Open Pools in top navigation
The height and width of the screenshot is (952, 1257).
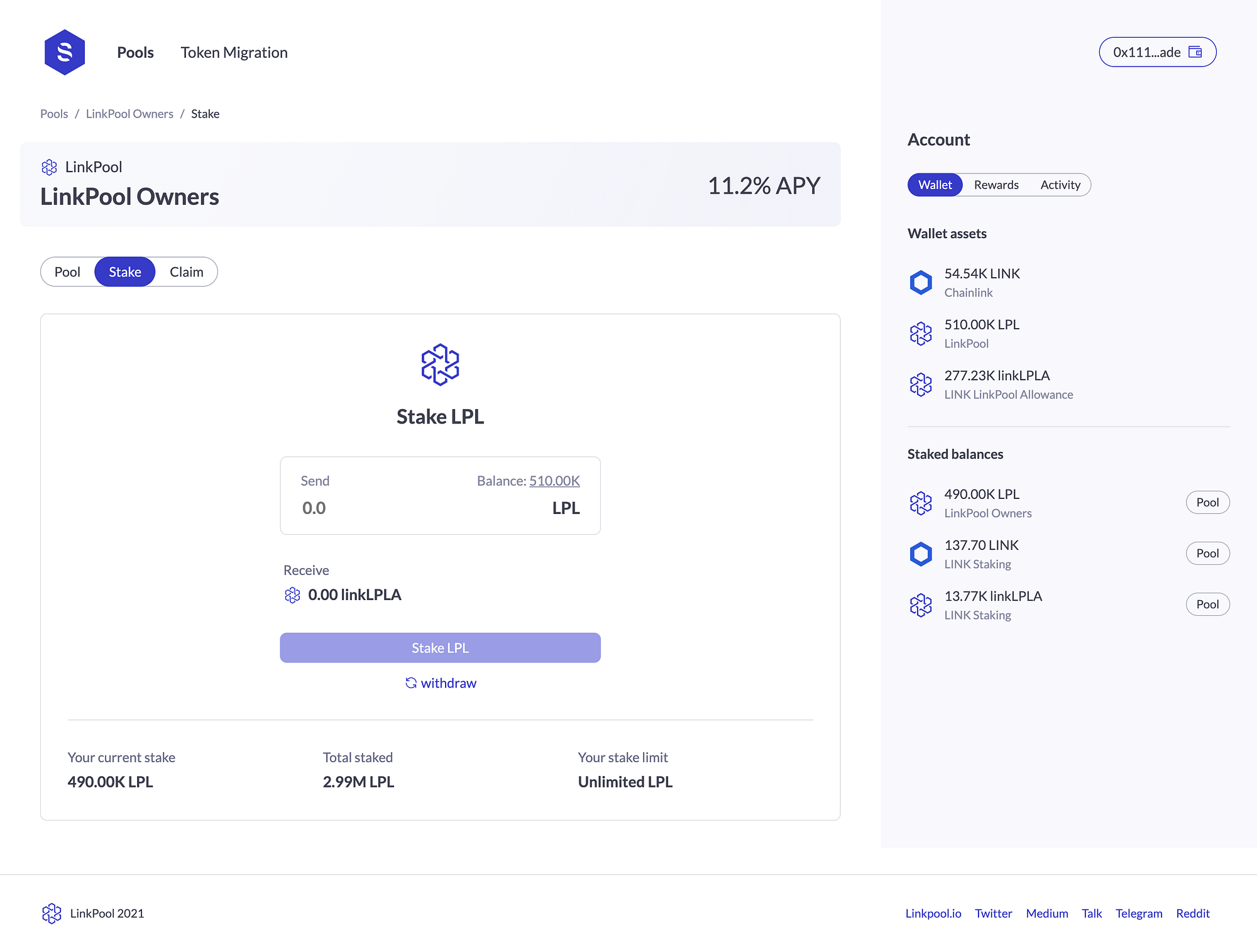pyautogui.click(x=135, y=53)
